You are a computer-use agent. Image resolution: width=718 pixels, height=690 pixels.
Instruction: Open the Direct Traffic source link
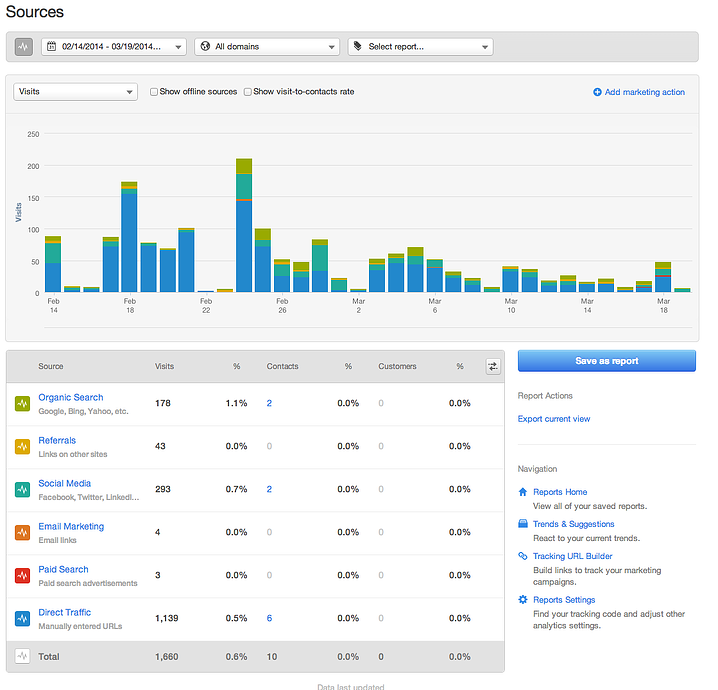(65, 613)
